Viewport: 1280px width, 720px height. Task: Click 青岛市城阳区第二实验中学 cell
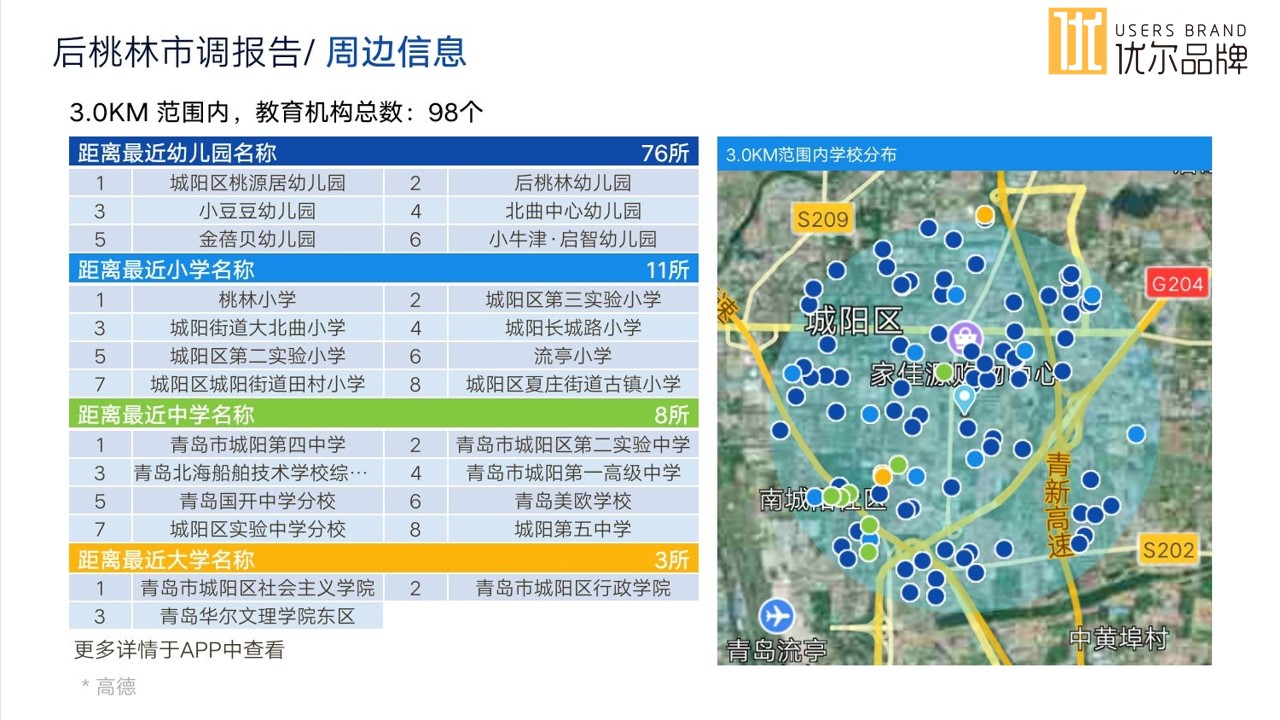point(573,444)
